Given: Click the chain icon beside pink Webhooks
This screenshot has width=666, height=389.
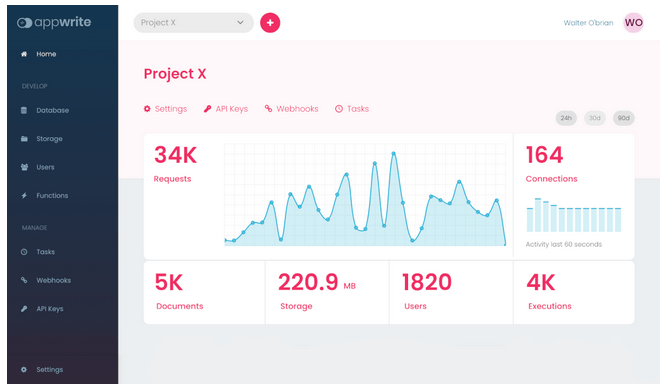Looking at the screenshot, I should click(x=268, y=109).
